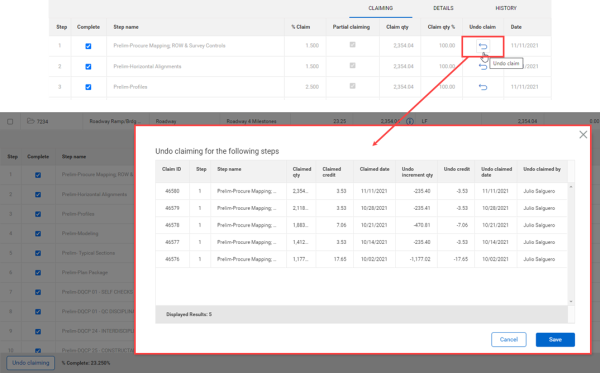600x373 pixels.
Task: Click Prelim-Procure Mapping, ROW & Survey Controls step name
Action: pyautogui.click(x=169, y=46)
